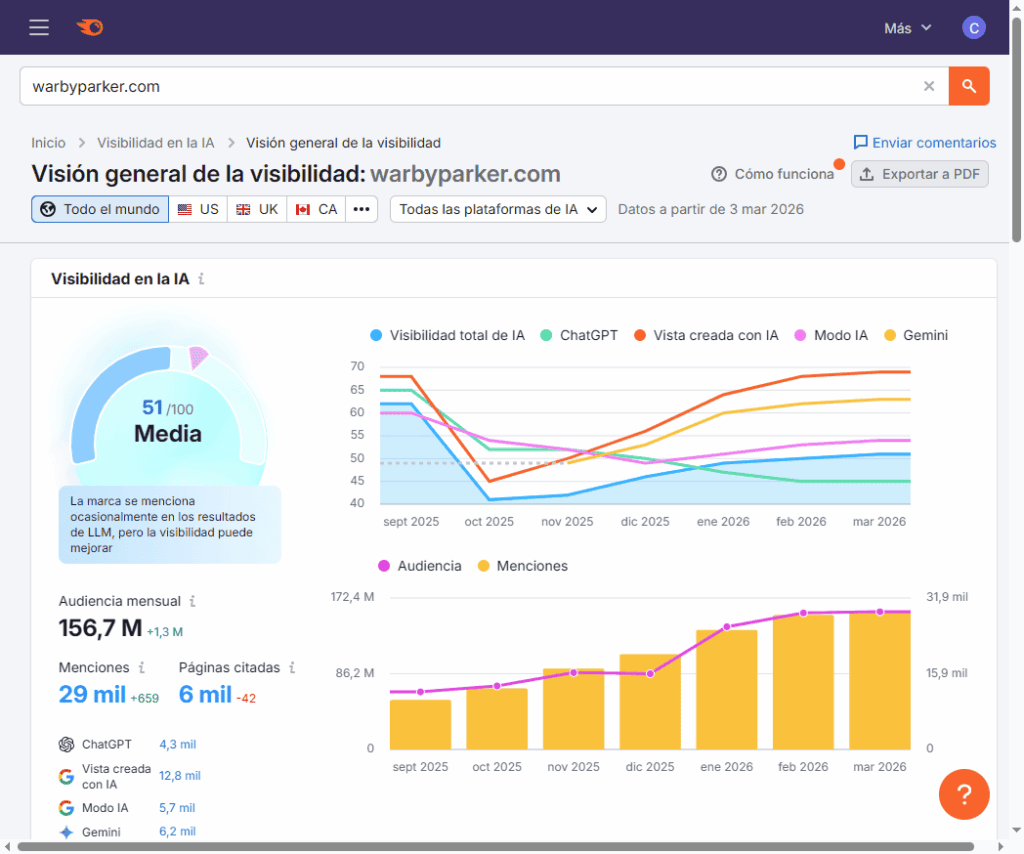Click the orange search magnifier button

pyautogui.click(x=967, y=86)
